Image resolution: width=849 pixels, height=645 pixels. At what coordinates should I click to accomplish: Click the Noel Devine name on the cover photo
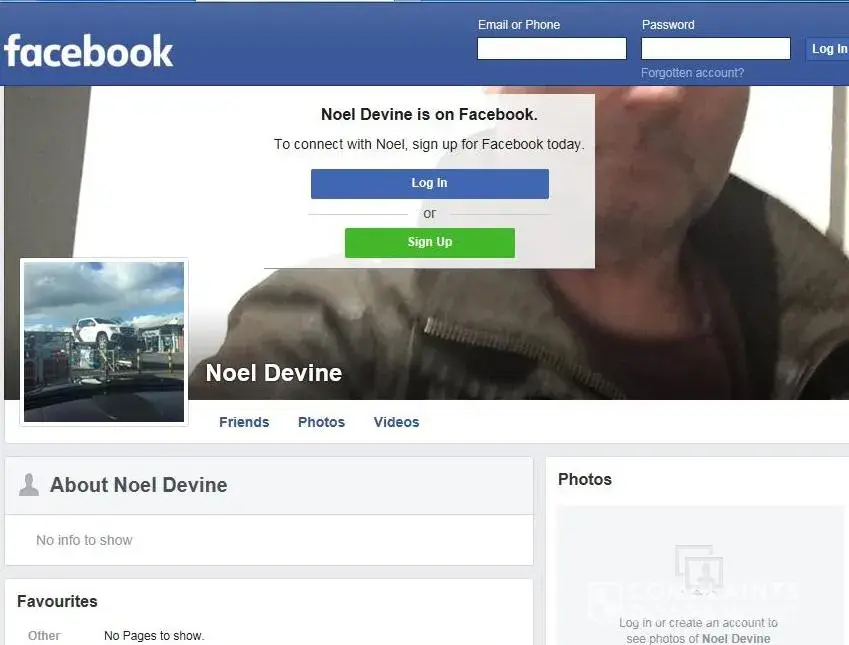(x=273, y=373)
